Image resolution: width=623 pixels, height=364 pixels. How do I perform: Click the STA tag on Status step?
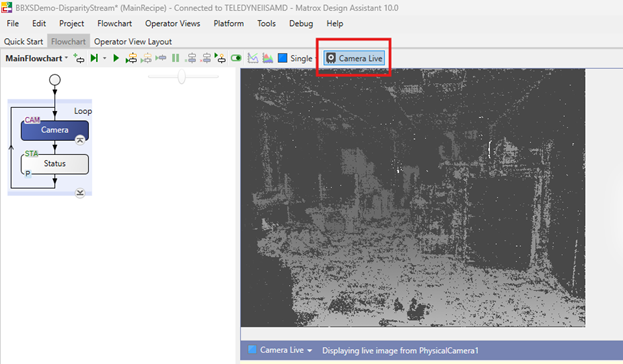coord(31,153)
